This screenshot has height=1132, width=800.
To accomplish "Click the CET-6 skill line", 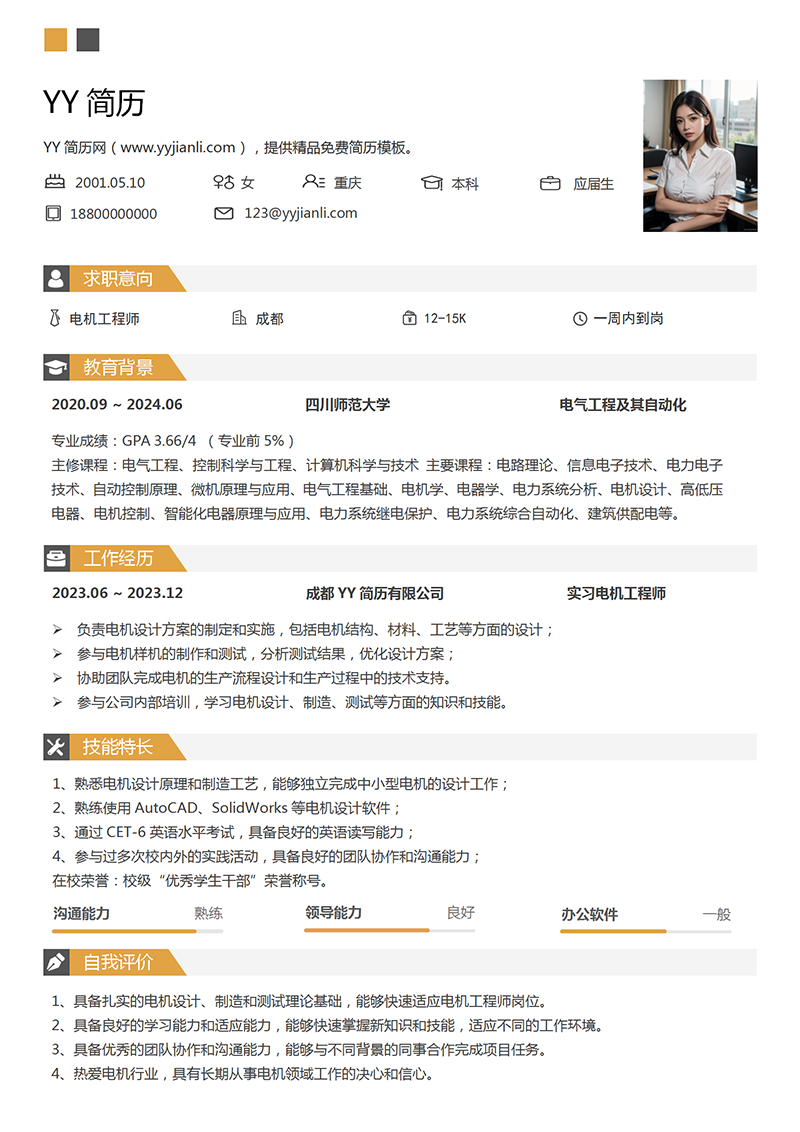I will (x=233, y=832).
